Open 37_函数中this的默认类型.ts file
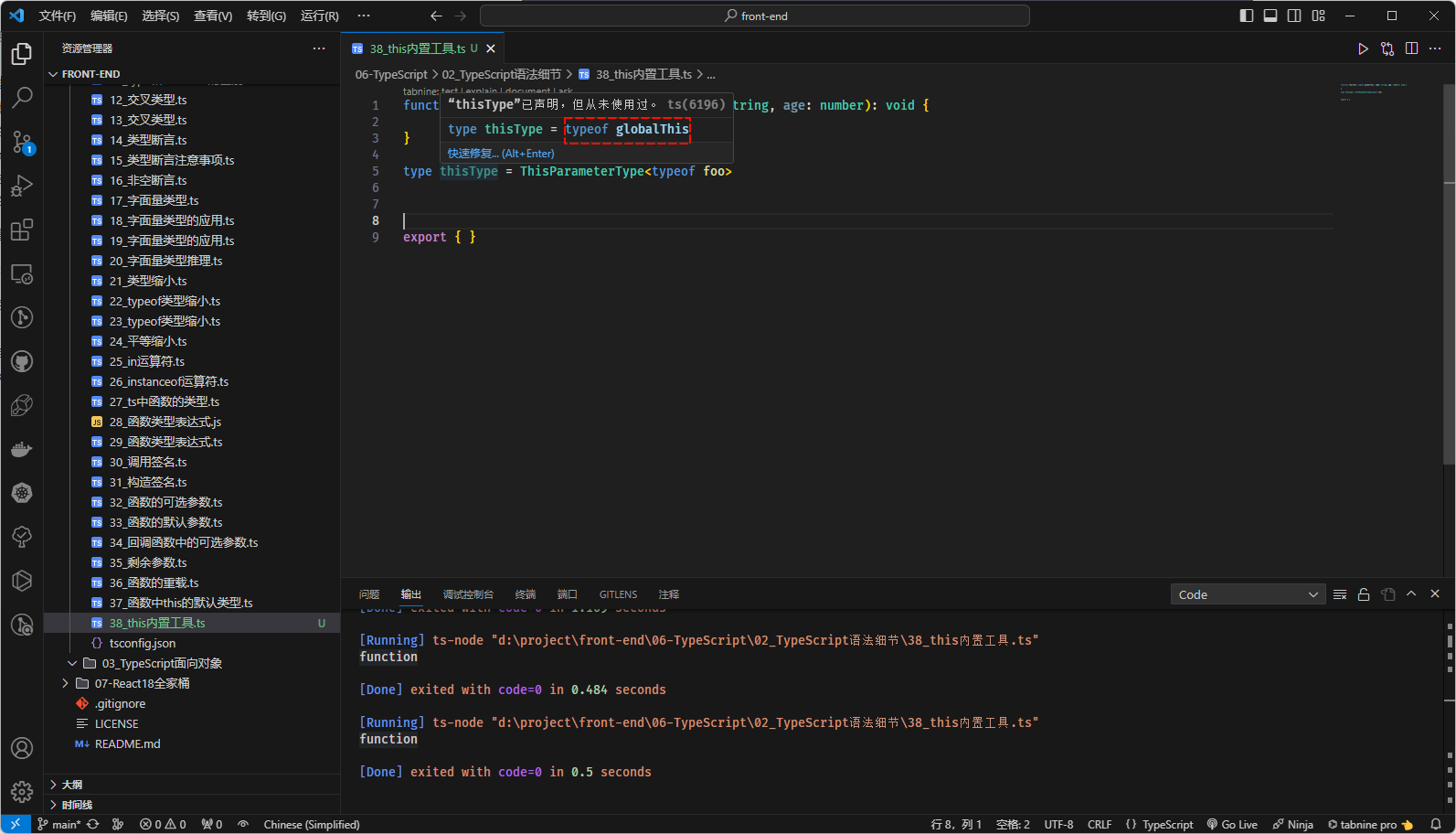 pyautogui.click(x=181, y=603)
